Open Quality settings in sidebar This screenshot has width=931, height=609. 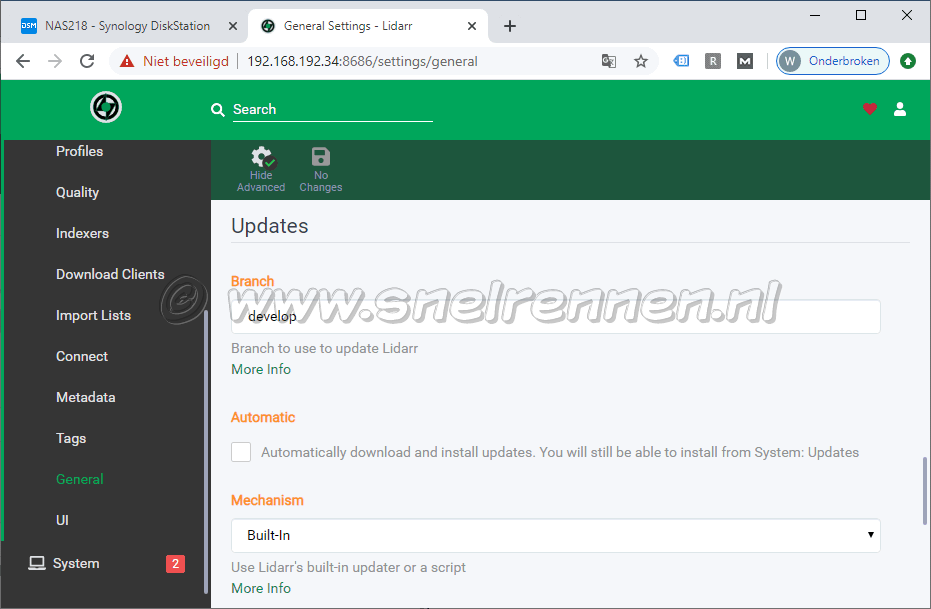click(x=77, y=192)
